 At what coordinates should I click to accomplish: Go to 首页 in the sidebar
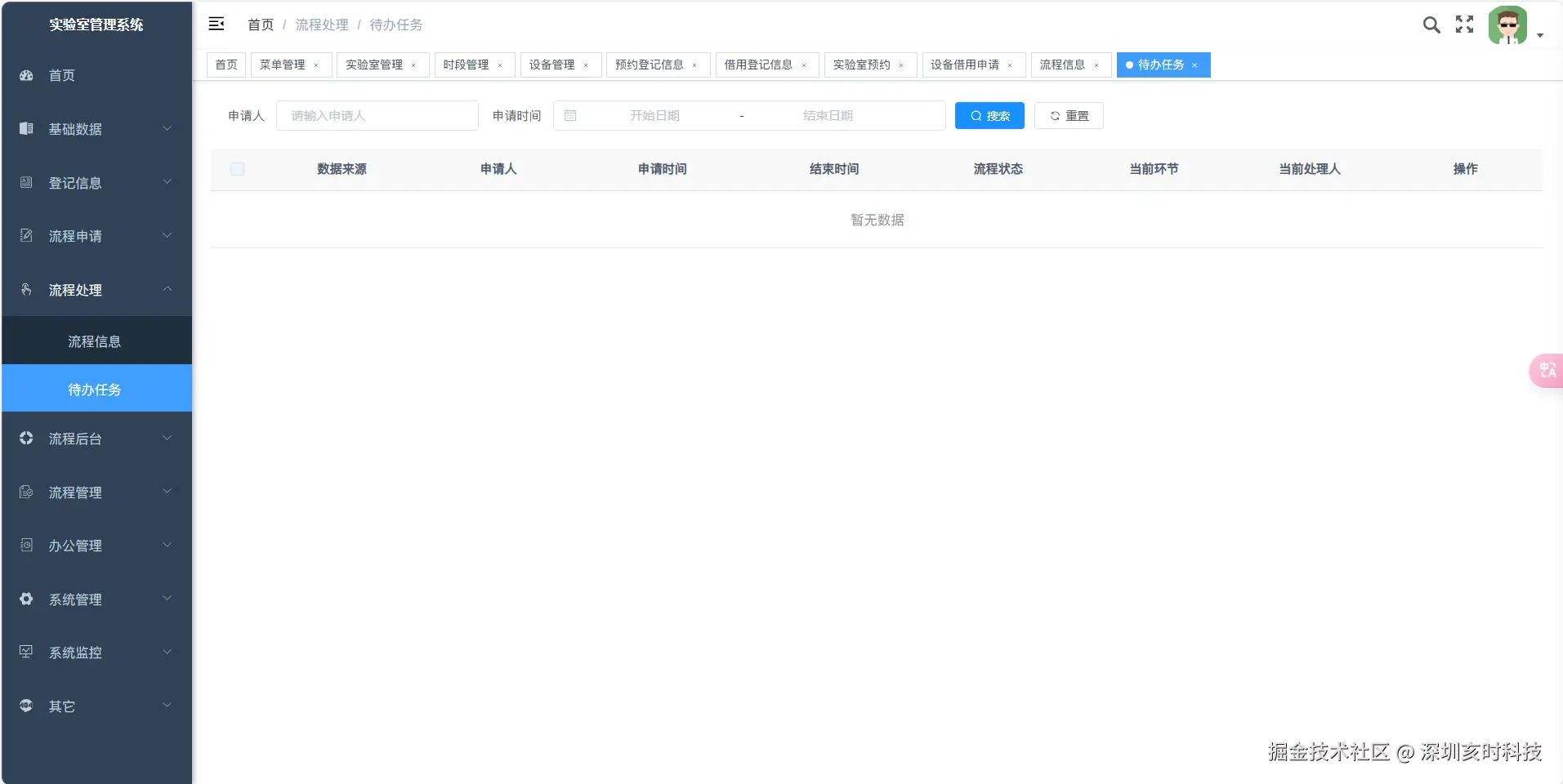click(96, 75)
